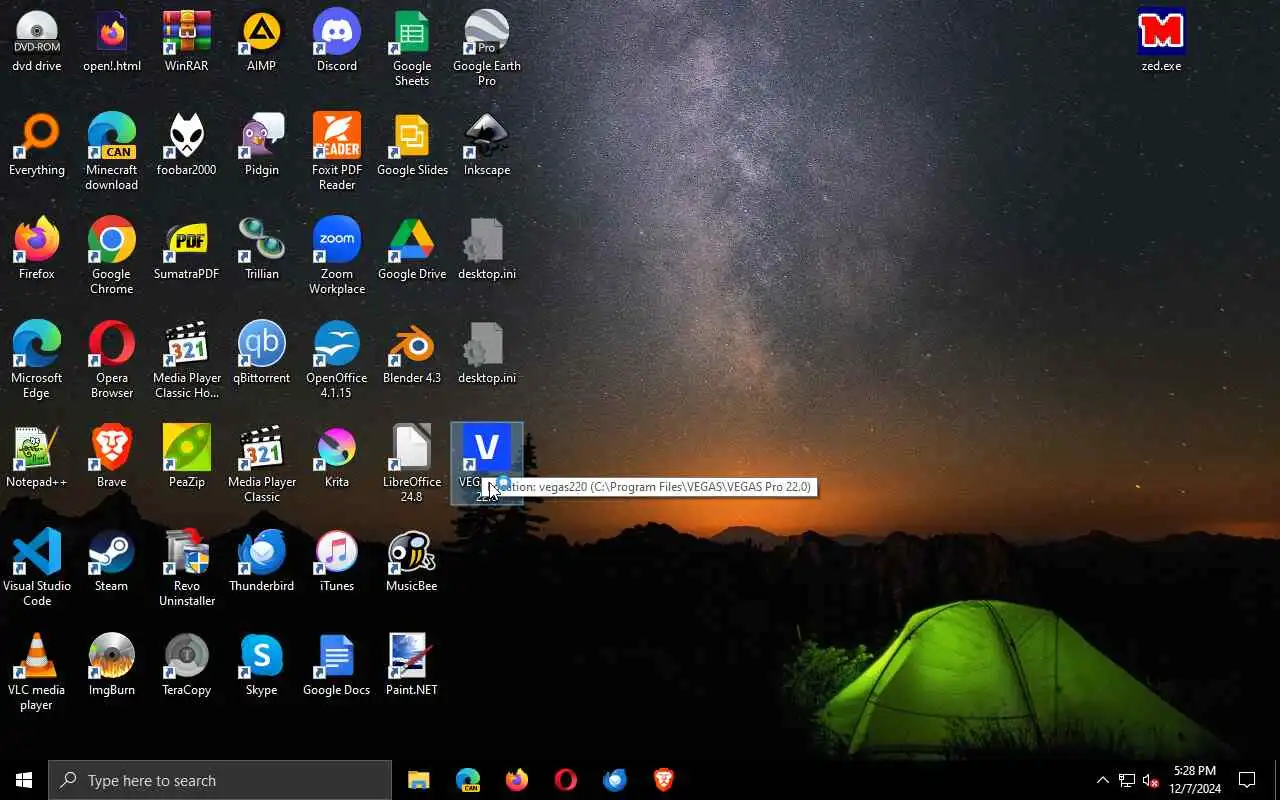Image resolution: width=1280 pixels, height=800 pixels.
Task: Select the Google Chrome desktop shortcut
Action: coord(112,256)
